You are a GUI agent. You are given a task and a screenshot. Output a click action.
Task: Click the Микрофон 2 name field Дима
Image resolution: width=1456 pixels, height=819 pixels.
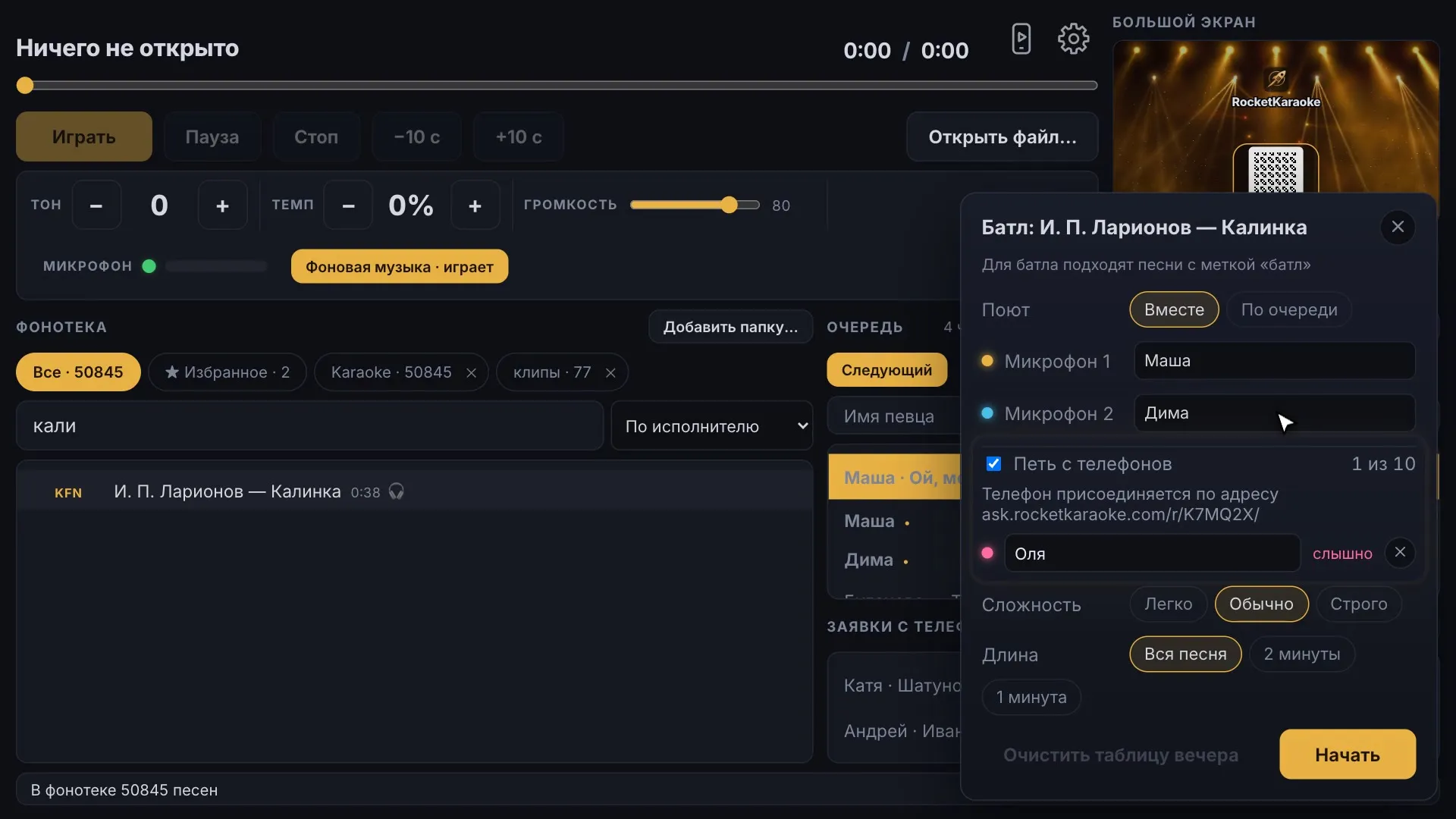coord(1274,413)
